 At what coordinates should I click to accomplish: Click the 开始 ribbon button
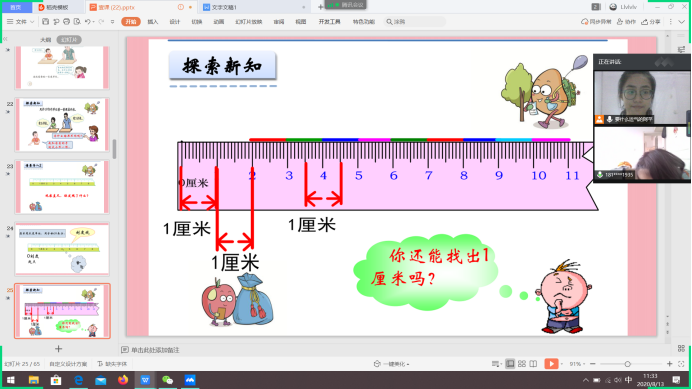click(131, 22)
